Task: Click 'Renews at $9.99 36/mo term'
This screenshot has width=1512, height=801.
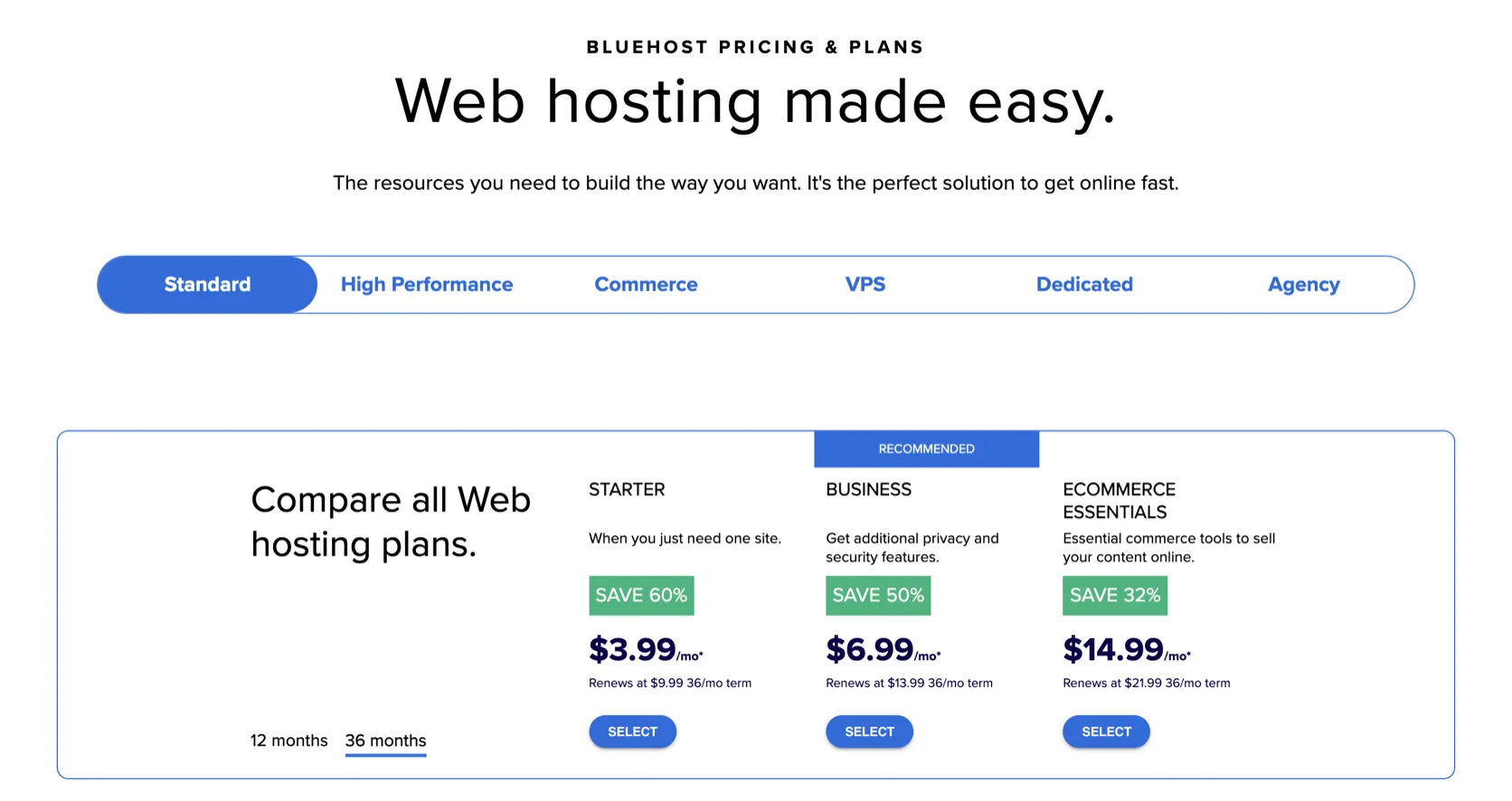Action: pos(670,683)
